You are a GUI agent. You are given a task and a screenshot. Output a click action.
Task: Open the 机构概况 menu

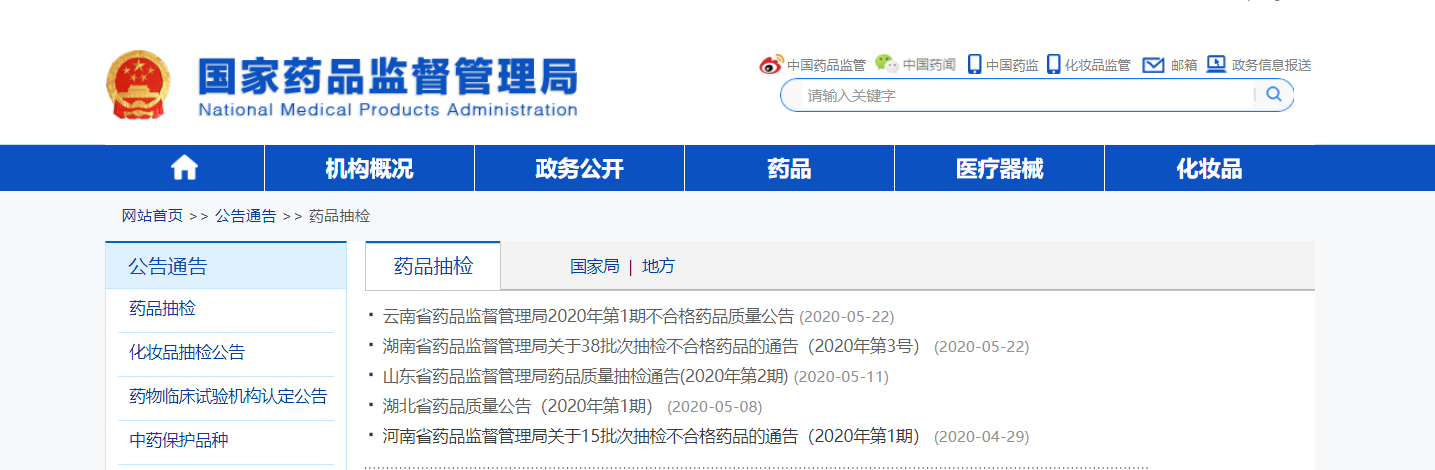point(369,168)
